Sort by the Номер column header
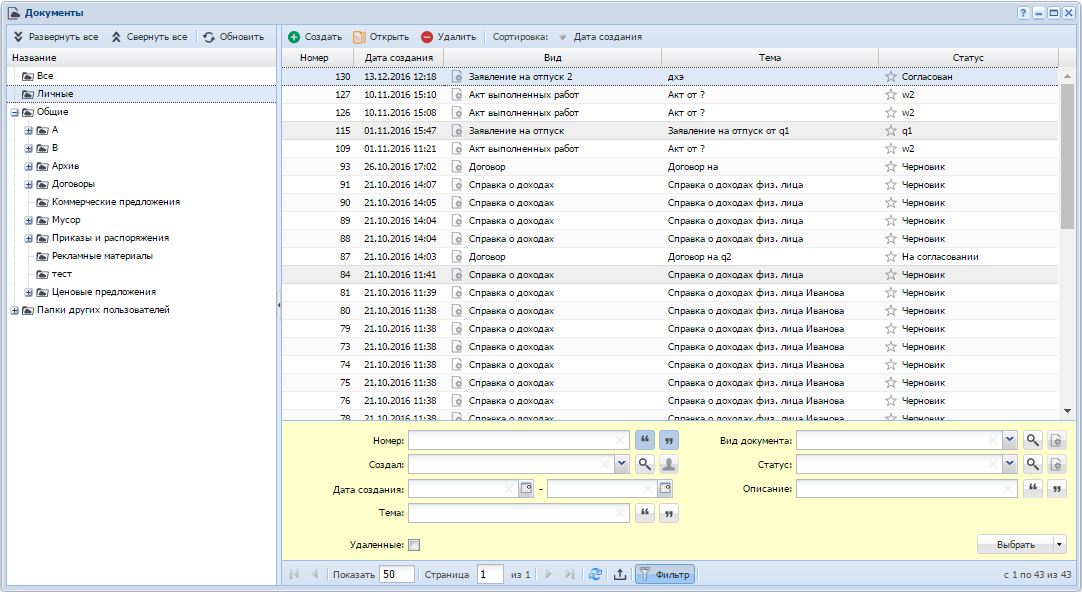The image size is (1082, 592). tap(317, 58)
